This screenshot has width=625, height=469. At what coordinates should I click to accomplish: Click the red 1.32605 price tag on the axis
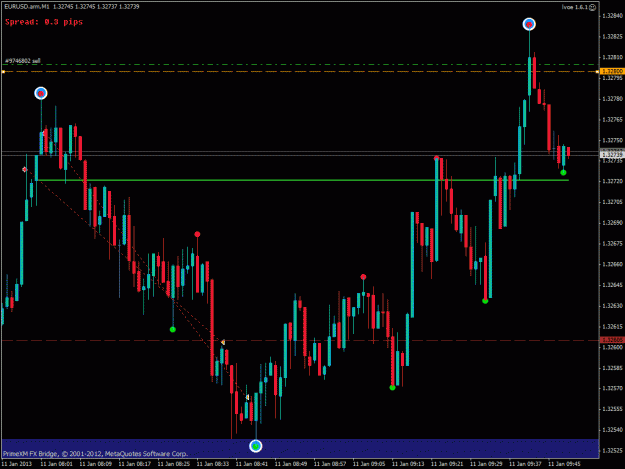point(612,340)
